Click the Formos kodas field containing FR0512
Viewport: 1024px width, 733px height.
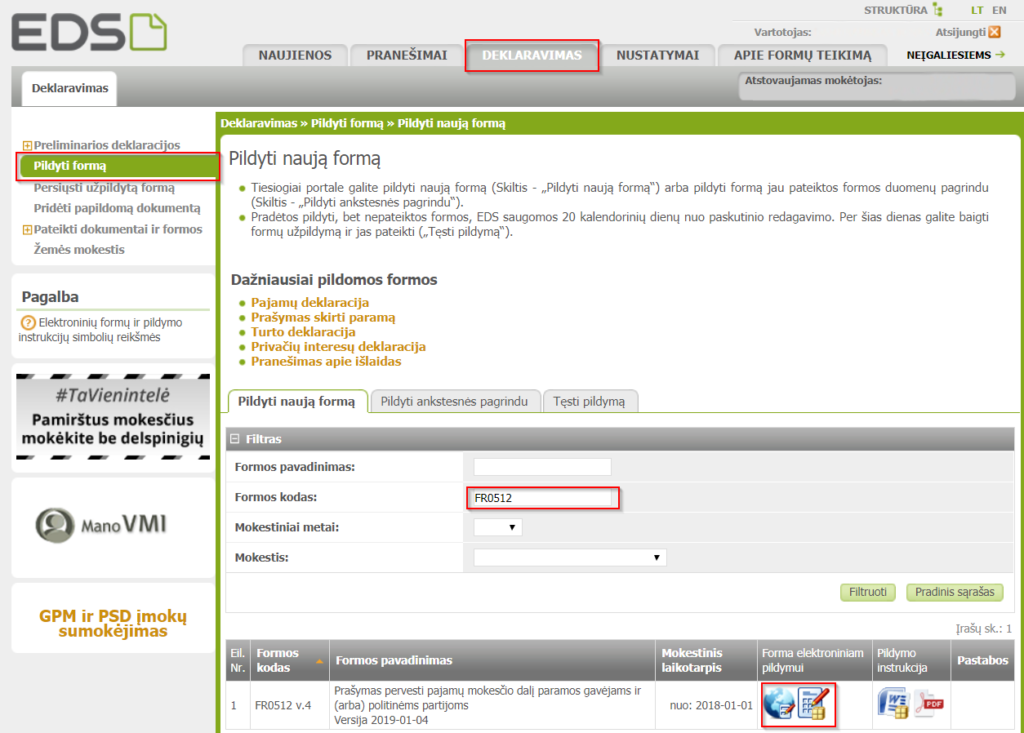pos(542,498)
